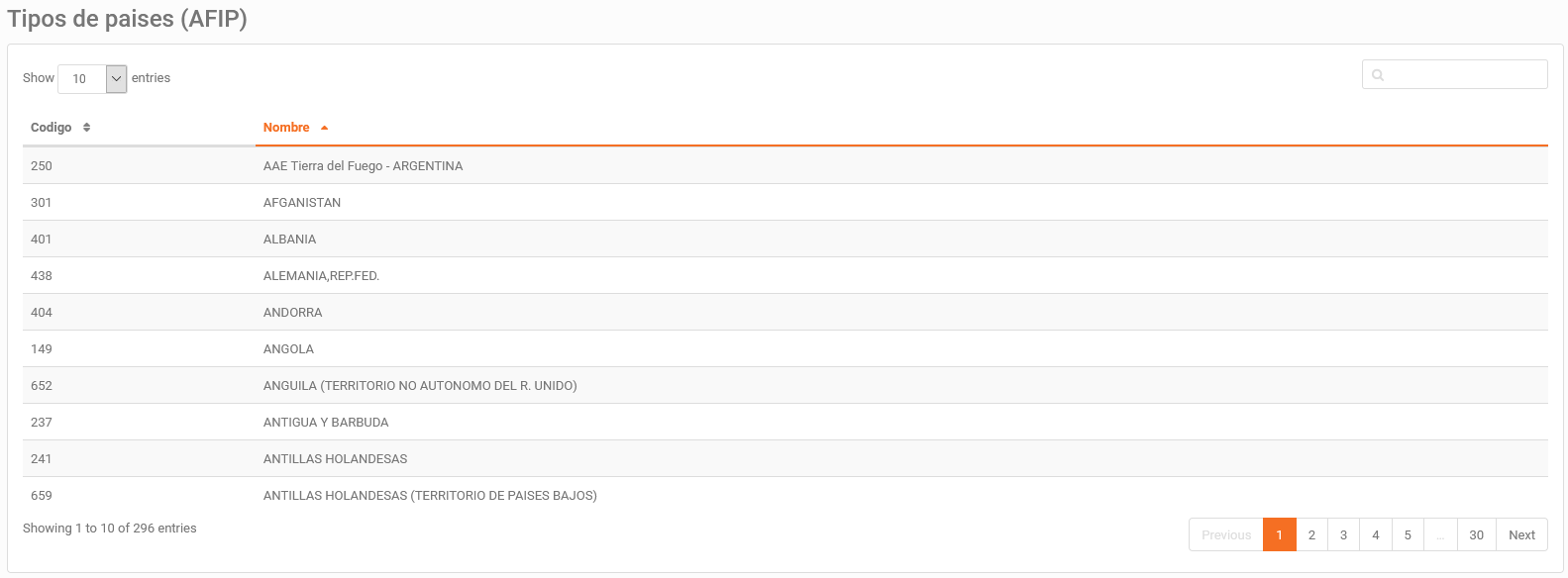Screen dimensions: 1568x578
Task: Jump to pagination page 4
Action: [x=1376, y=534]
